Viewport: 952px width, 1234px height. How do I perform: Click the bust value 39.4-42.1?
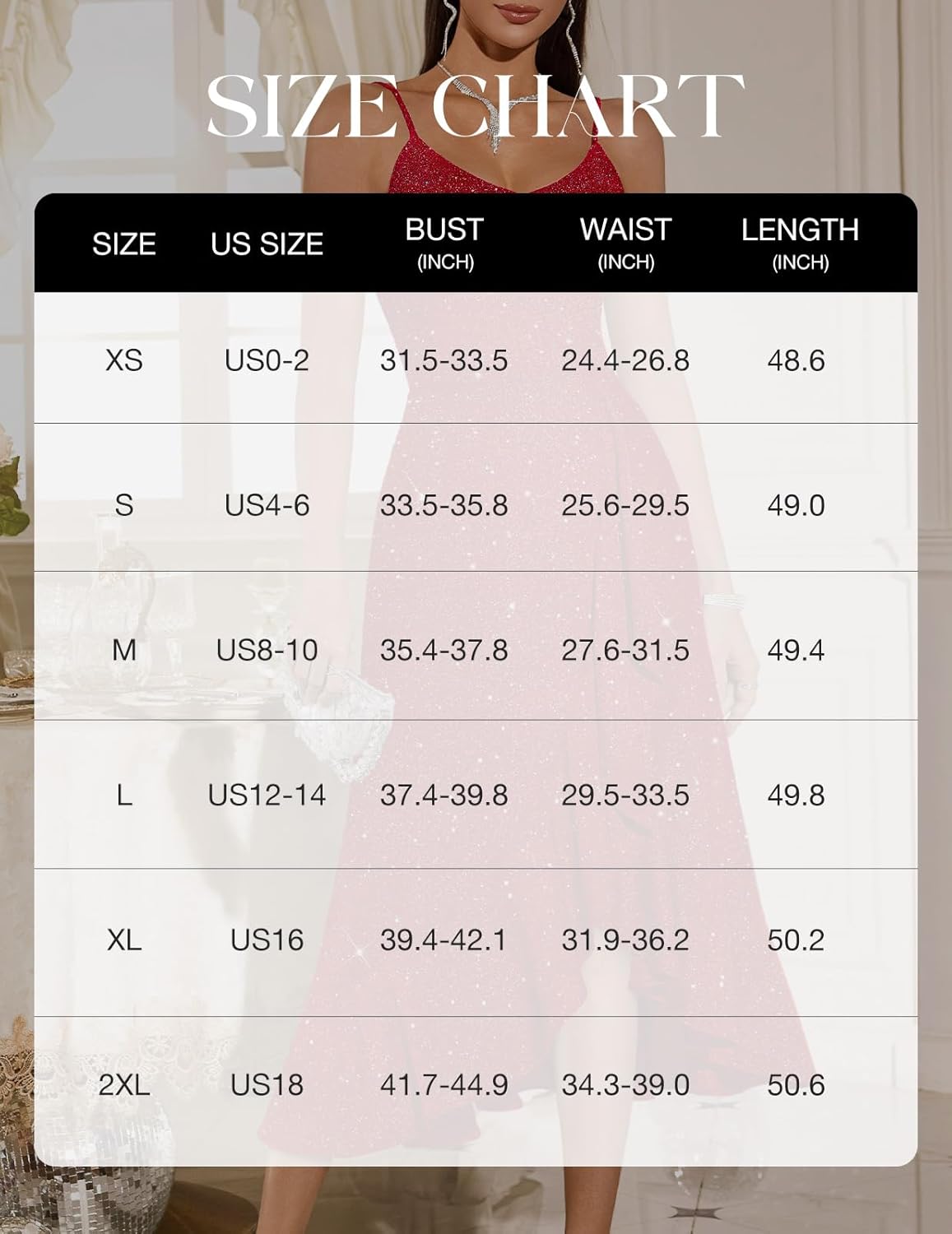tap(444, 939)
